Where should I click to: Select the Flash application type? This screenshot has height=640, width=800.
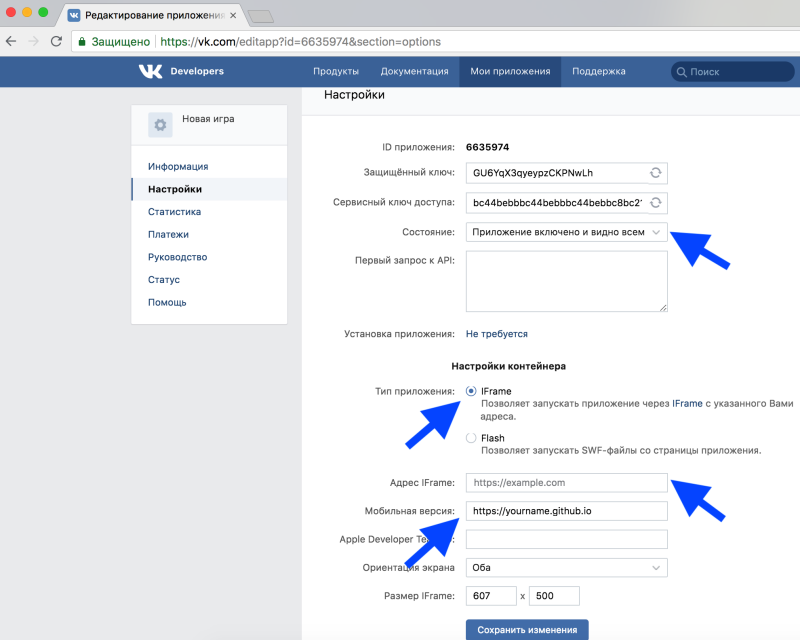point(471,438)
